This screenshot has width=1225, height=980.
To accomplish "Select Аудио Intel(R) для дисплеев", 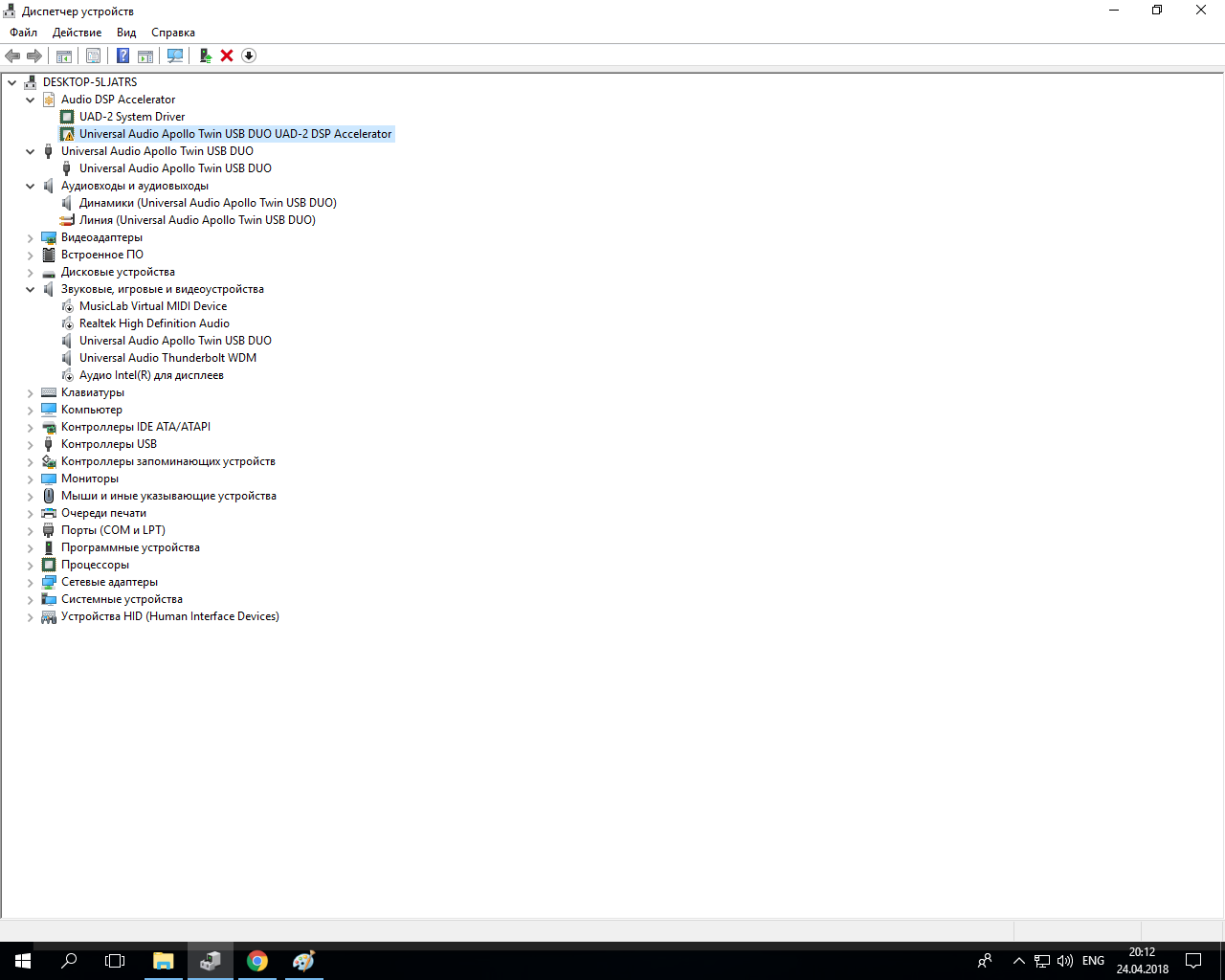I will coord(151,375).
